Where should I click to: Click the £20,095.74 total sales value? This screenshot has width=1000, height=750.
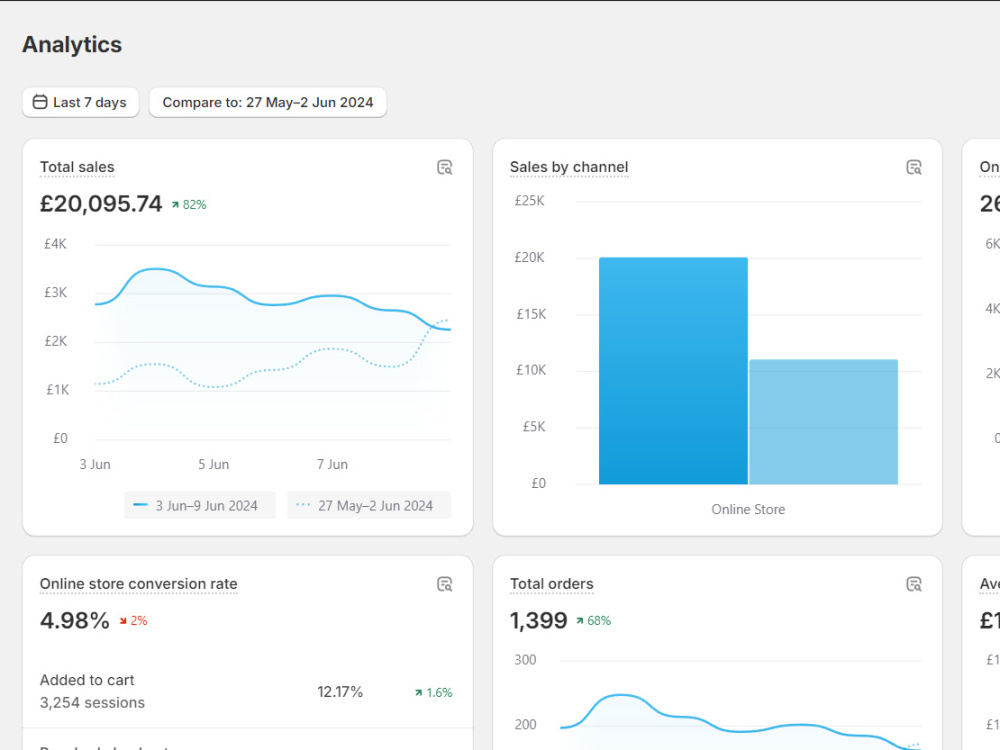click(x=101, y=203)
